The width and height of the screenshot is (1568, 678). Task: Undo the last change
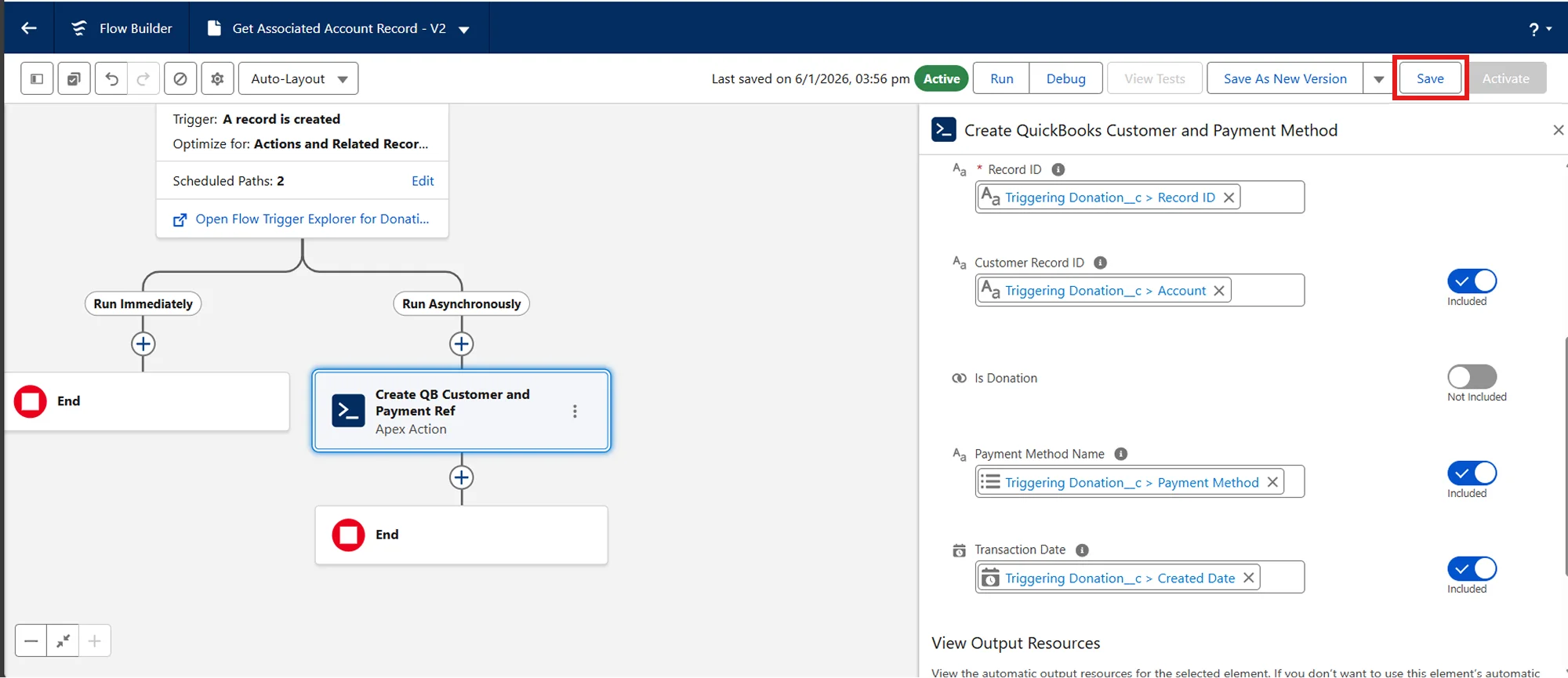tap(112, 78)
